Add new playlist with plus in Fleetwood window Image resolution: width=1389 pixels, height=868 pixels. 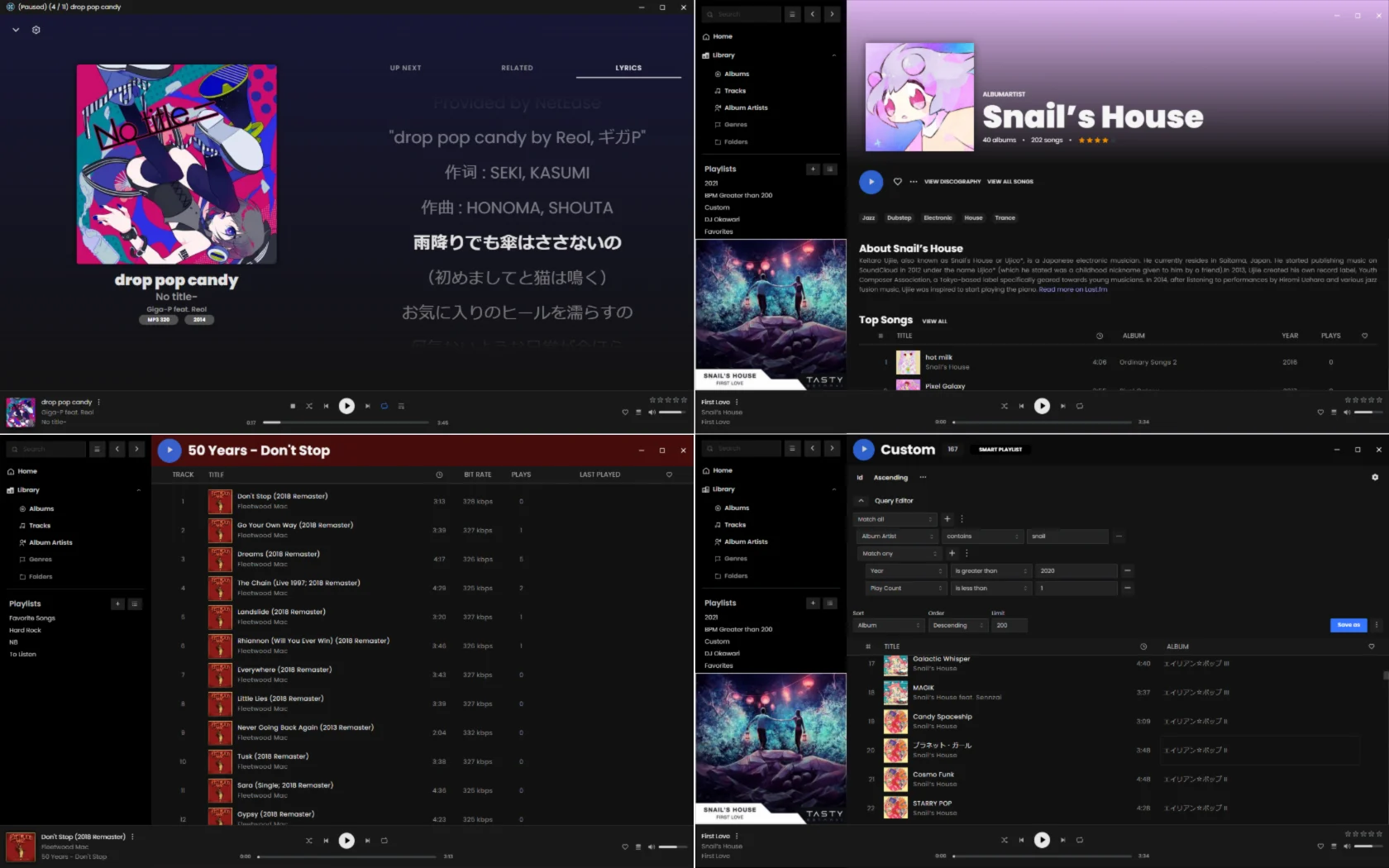pyautogui.click(x=117, y=604)
